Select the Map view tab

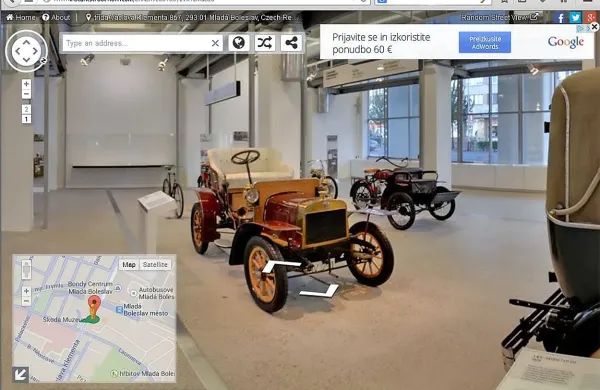(x=129, y=264)
